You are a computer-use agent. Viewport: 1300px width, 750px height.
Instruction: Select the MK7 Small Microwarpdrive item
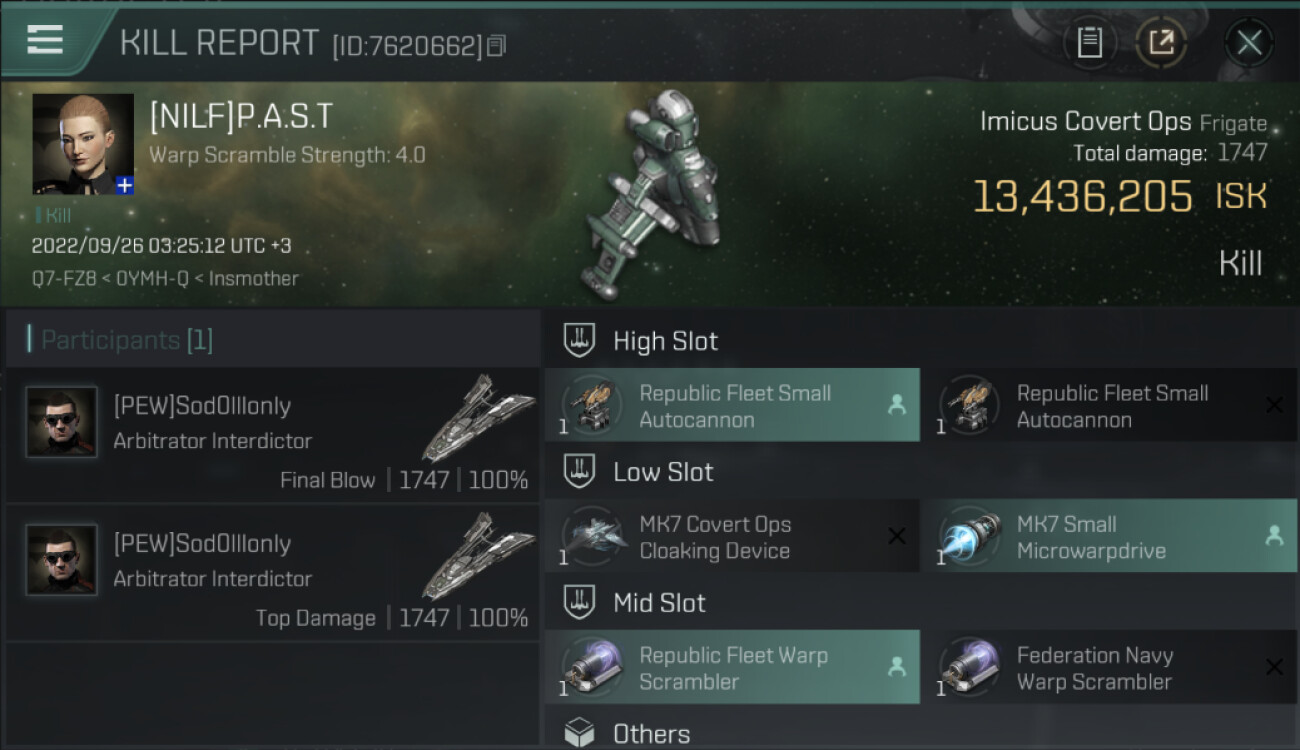point(1109,537)
